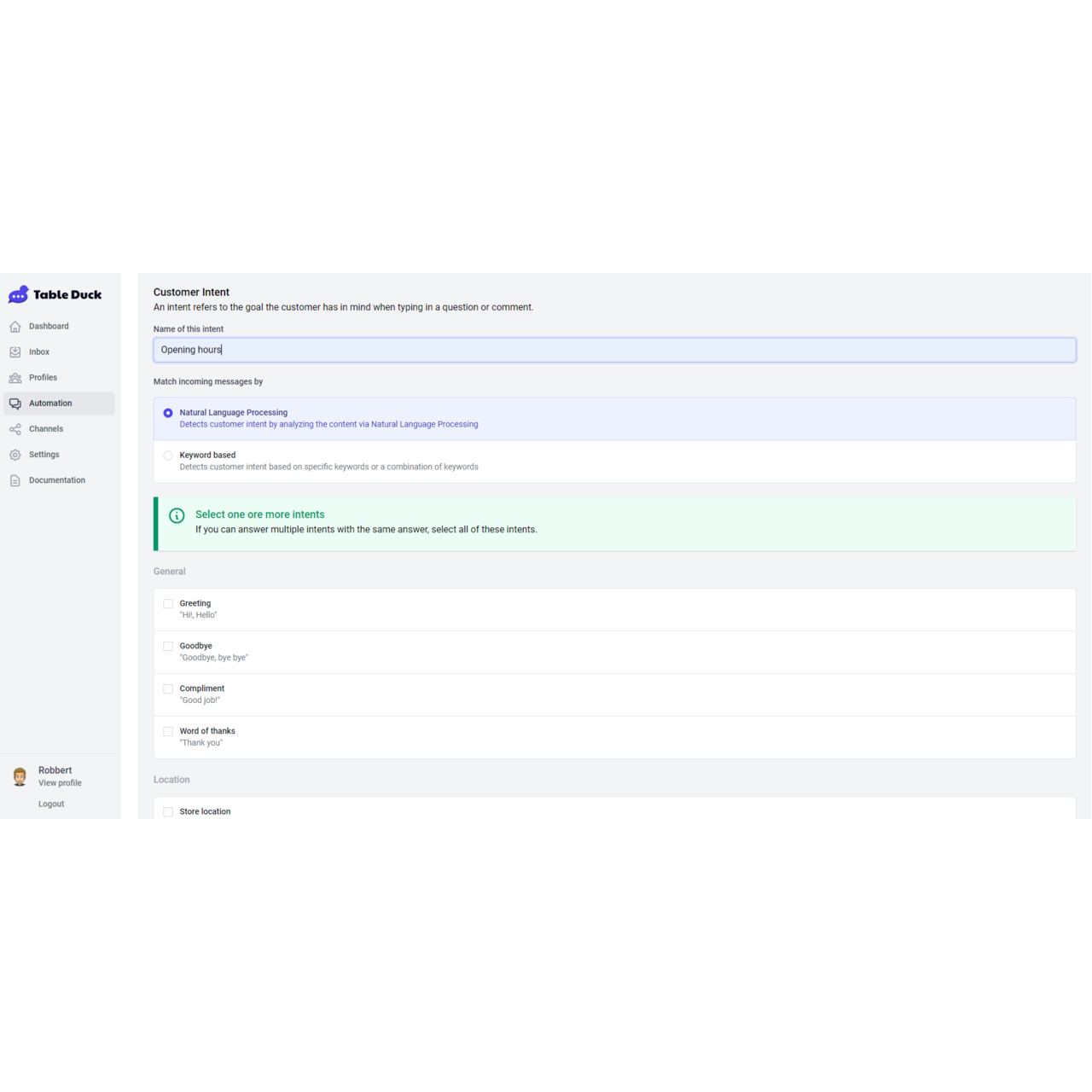Viewport: 1092px width, 1092px height.
Task: Click the Documentation page icon
Action: click(x=15, y=480)
